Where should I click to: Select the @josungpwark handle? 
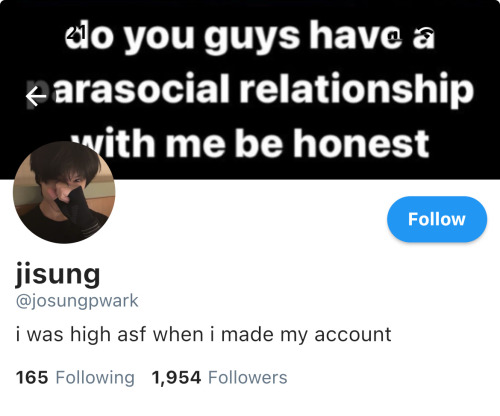coord(77,301)
